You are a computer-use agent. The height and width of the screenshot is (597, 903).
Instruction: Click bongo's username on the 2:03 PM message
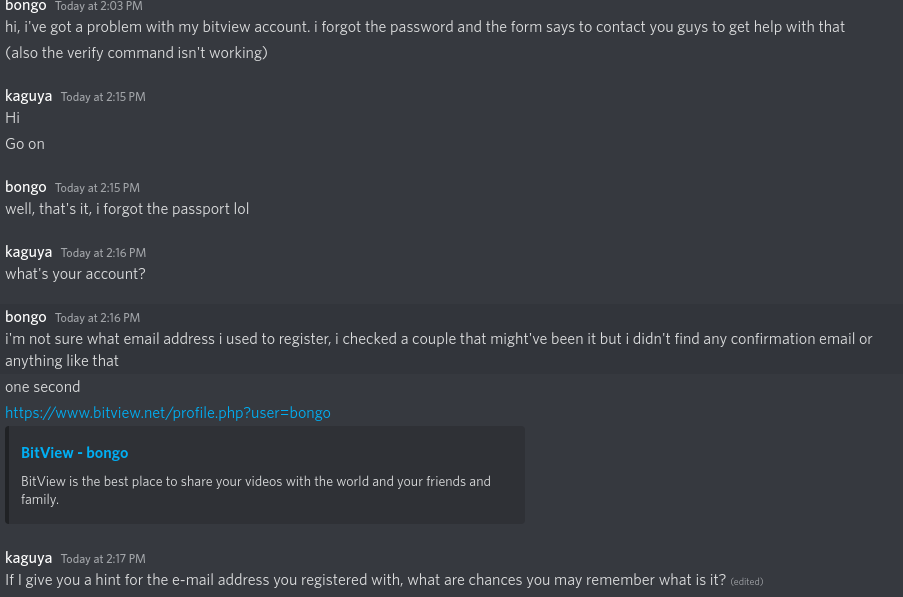[x=25, y=6]
